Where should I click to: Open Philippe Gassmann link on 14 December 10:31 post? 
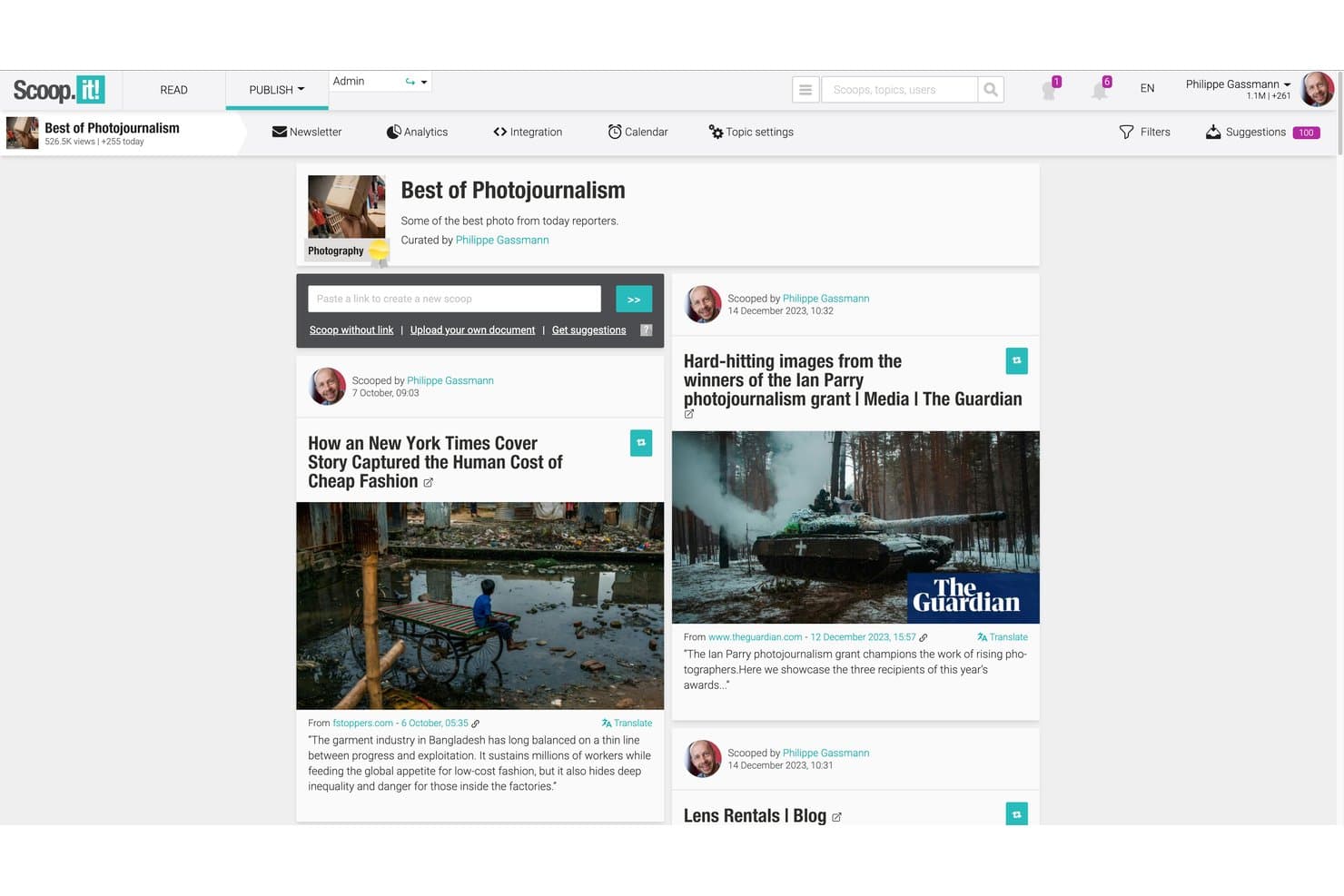[826, 753]
